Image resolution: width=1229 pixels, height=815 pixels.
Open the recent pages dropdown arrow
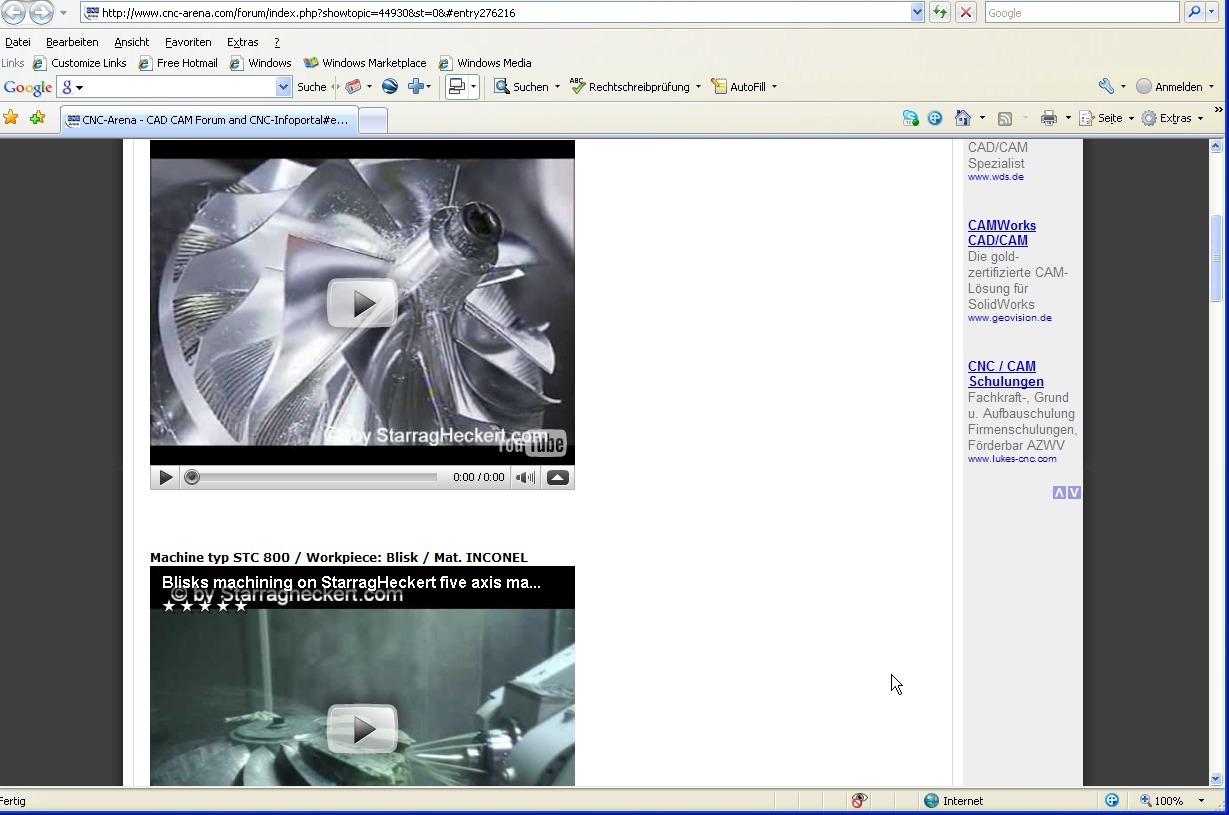tap(63, 13)
